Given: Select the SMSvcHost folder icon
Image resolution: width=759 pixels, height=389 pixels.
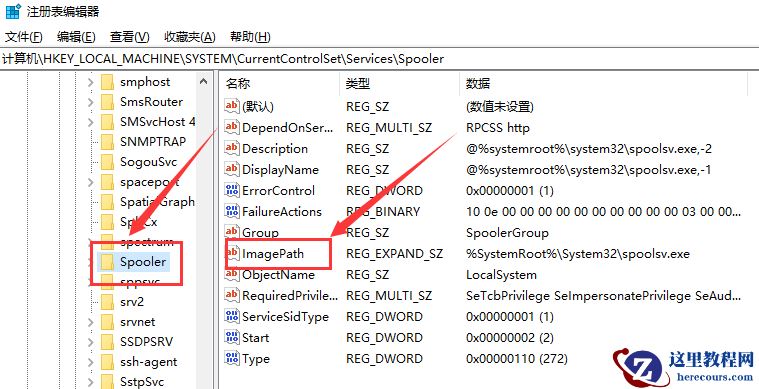Looking at the screenshot, I should click(x=107, y=122).
